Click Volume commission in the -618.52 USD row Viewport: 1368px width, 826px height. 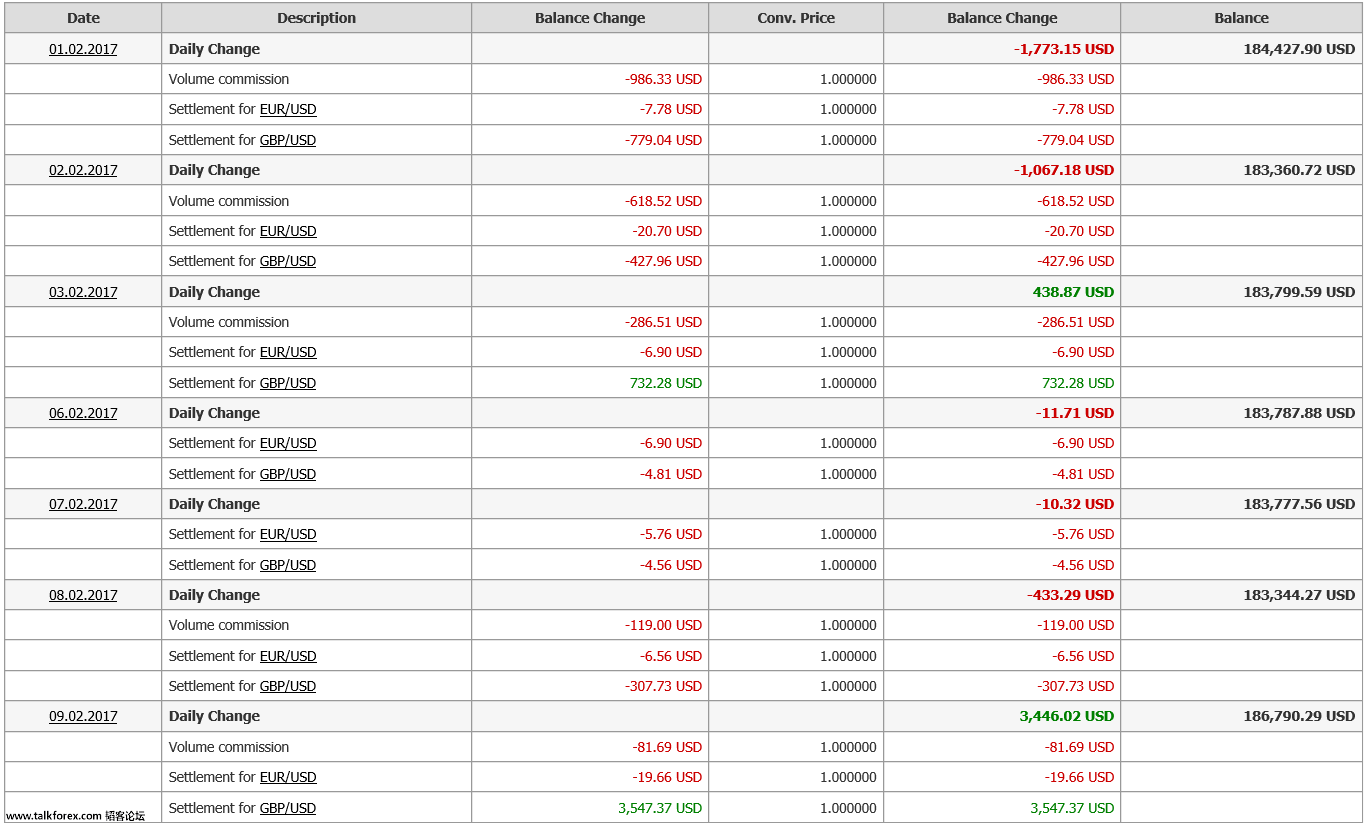coord(229,201)
